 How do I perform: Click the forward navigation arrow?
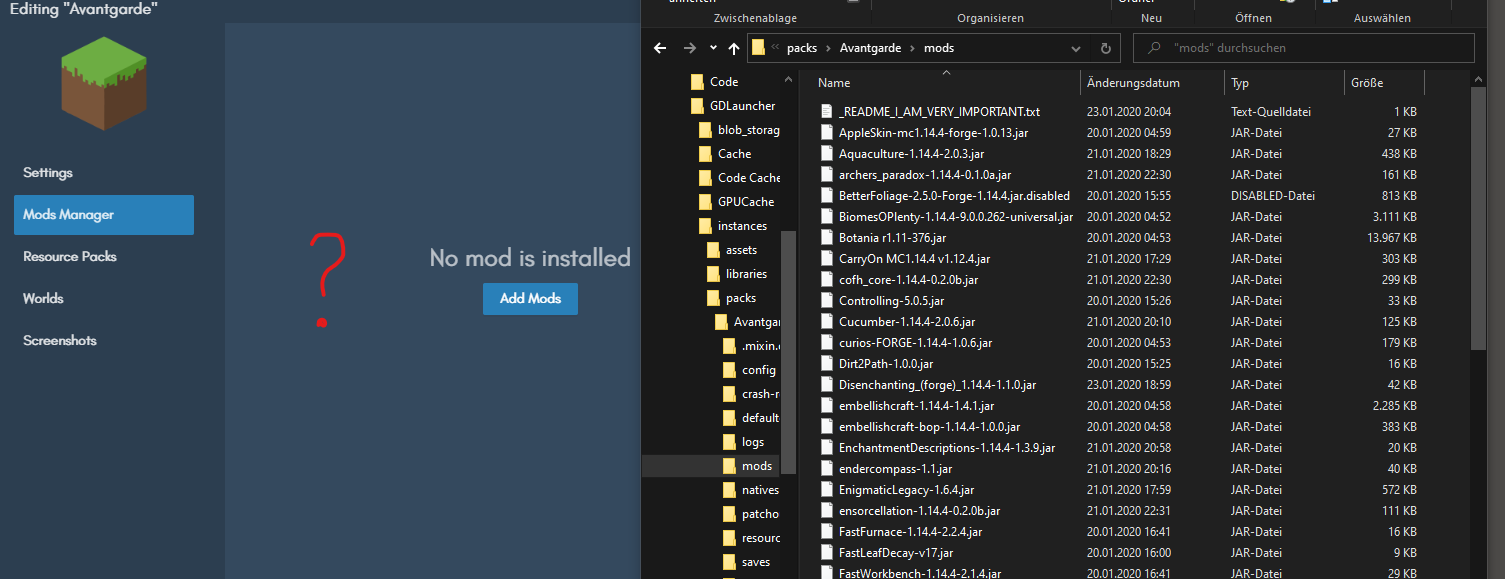[688, 47]
